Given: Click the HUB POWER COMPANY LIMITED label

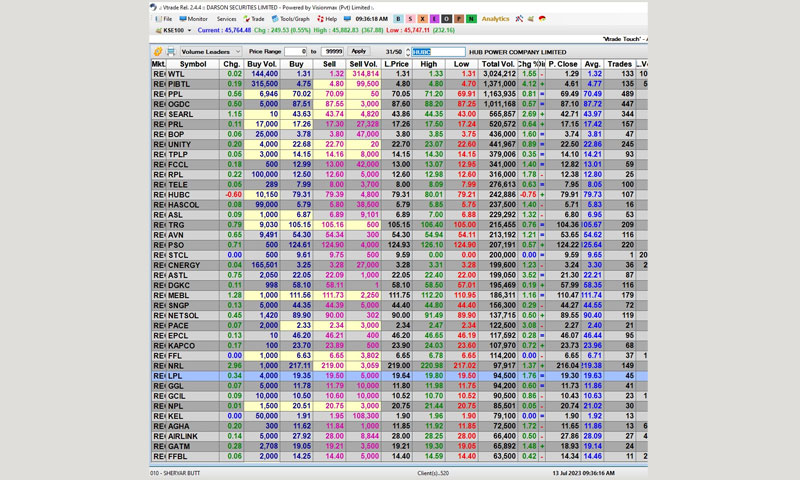Looking at the screenshot, I should [x=517, y=52].
